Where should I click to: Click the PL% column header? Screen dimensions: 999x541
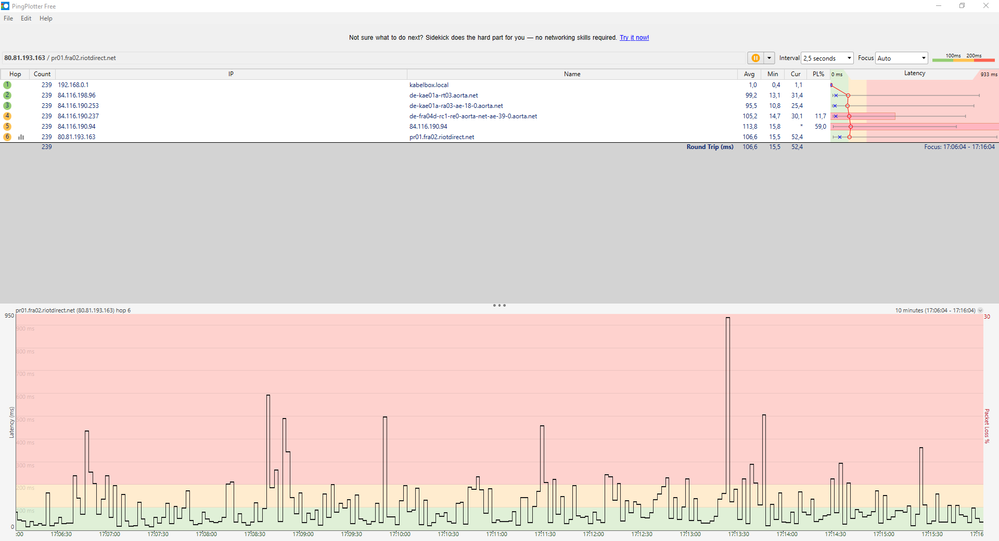(818, 74)
